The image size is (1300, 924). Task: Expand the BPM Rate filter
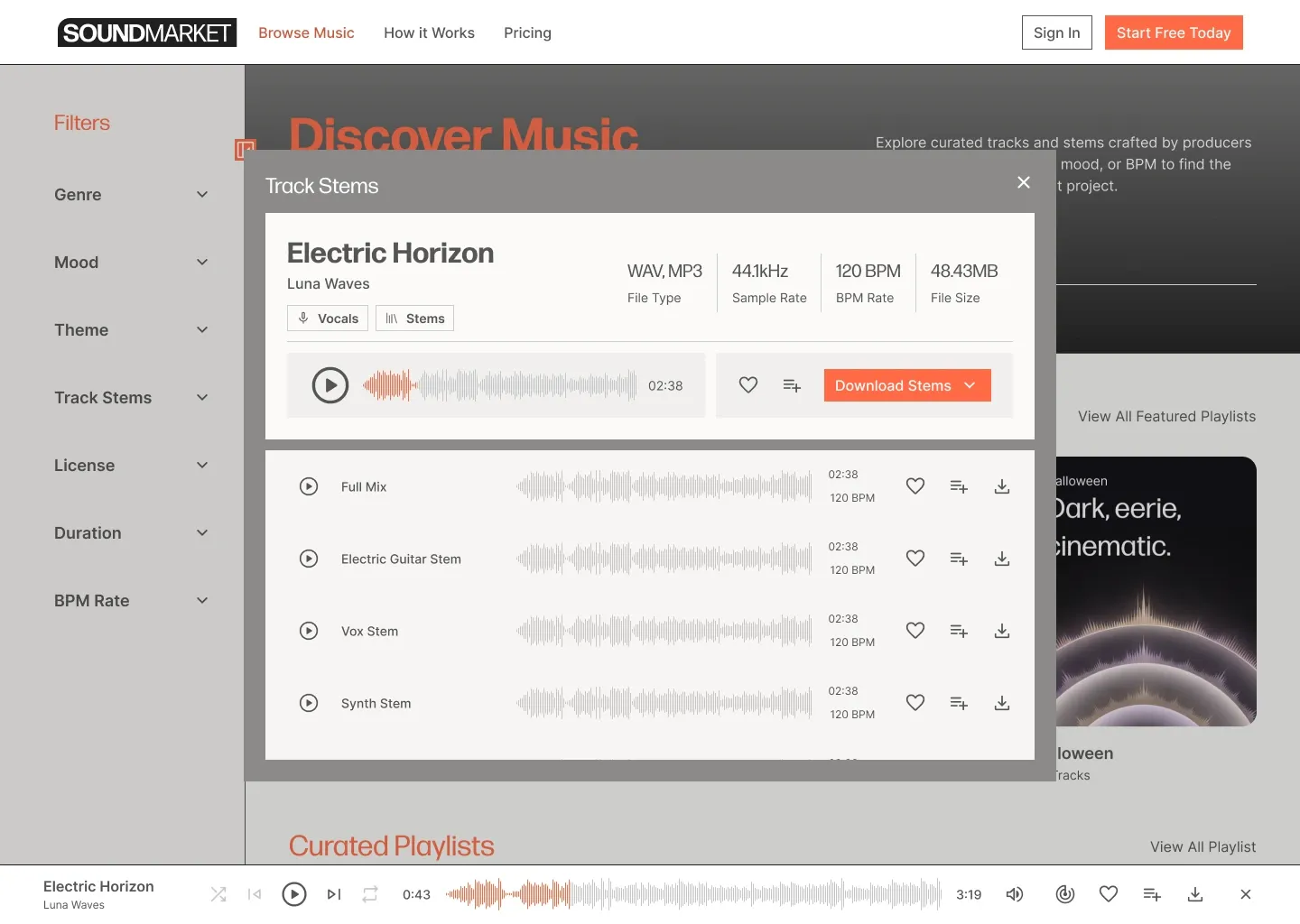(x=132, y=601)
